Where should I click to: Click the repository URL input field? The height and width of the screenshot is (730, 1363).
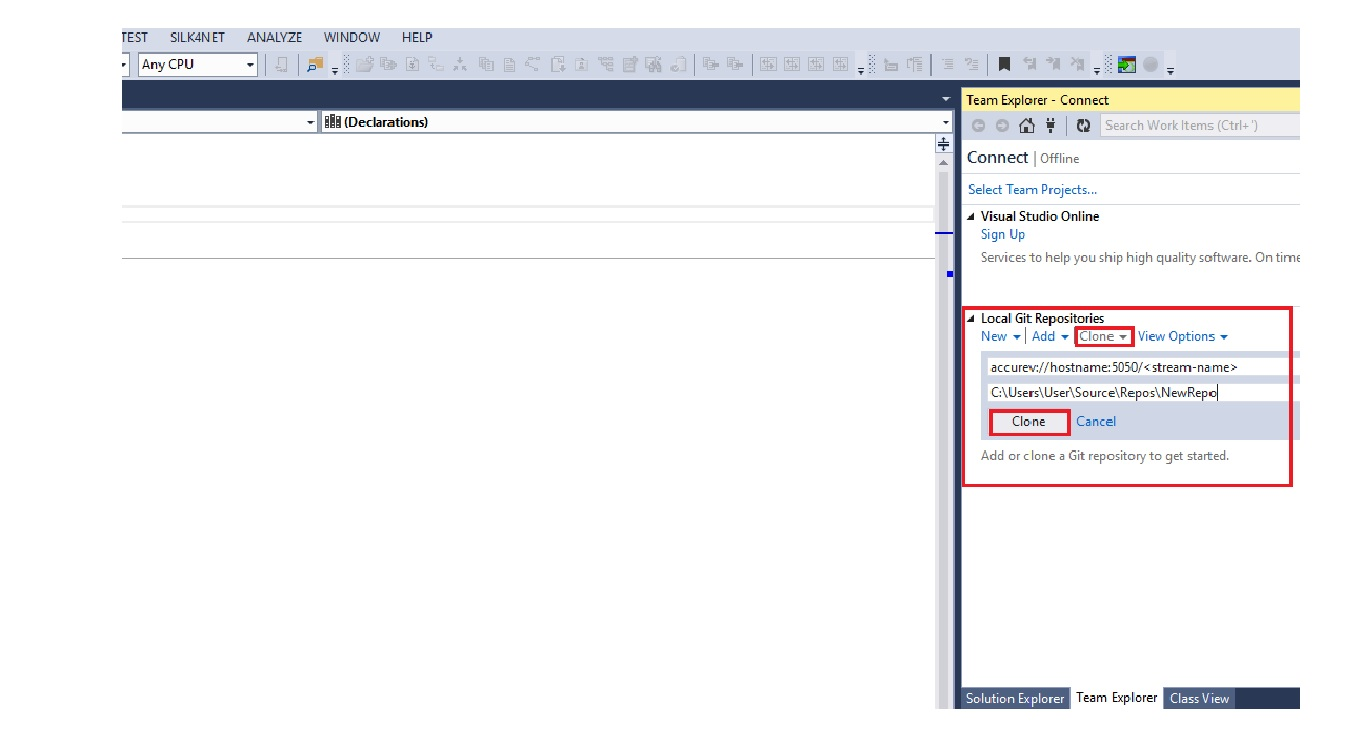(x=1140, y=367)
